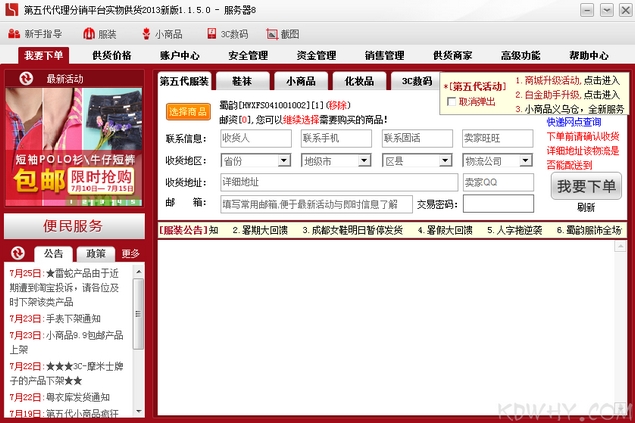Viewport: 635px width, 423px height.
Task: Open 7月25日 雷蛇产品 announcement
Action: point(65,288)
